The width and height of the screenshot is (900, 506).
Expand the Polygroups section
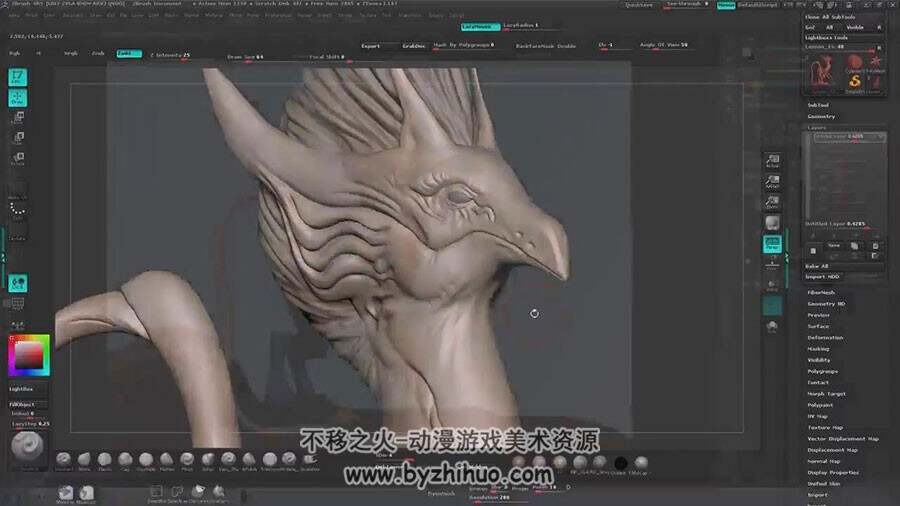[823, 371]
